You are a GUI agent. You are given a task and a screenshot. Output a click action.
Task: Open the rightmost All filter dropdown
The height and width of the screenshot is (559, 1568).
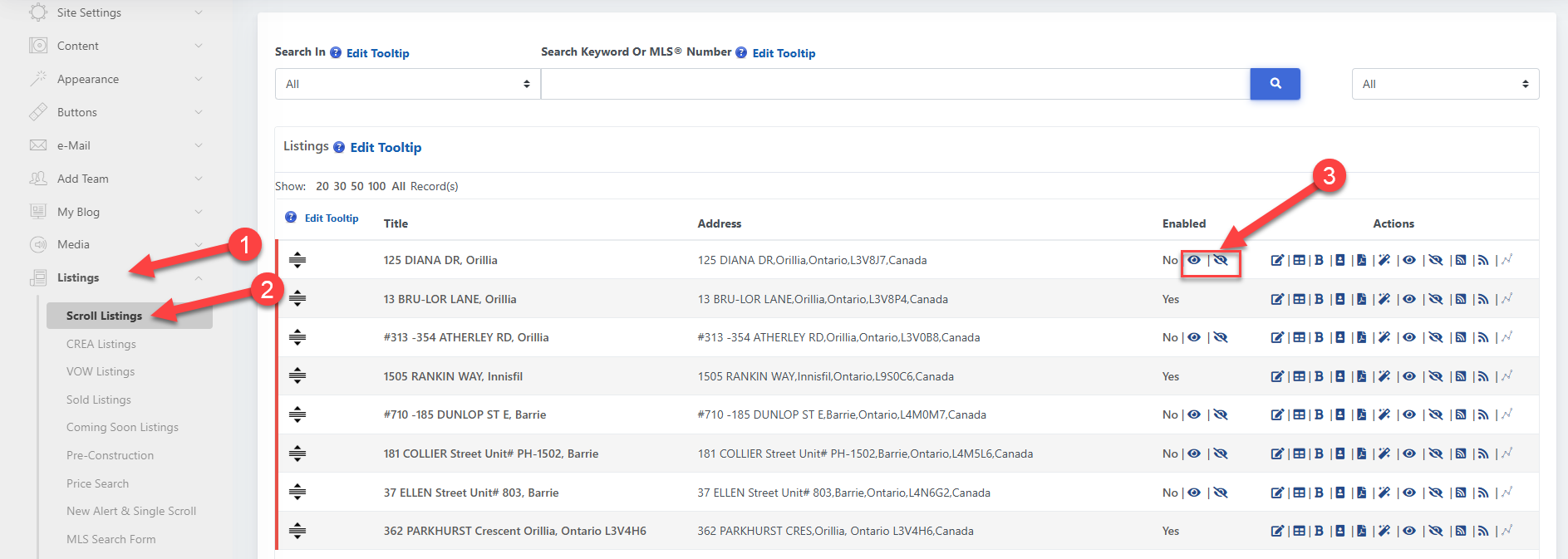1444,84
